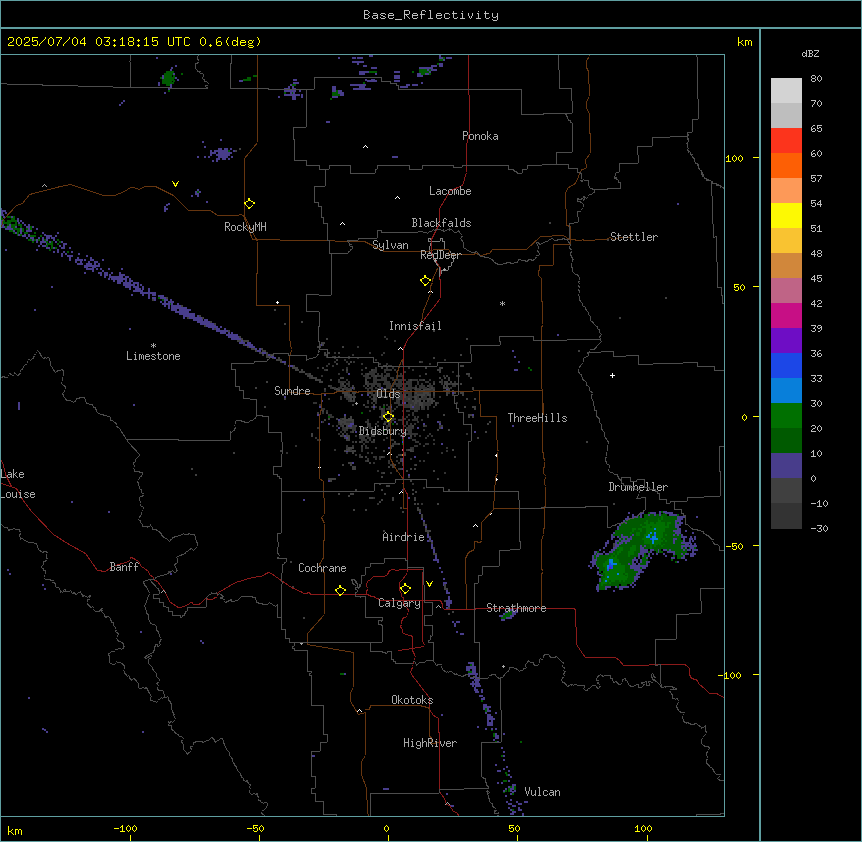Image resolution: width=862 pixels, height=842 pixels.
Task: Click the white 80 dBZ legend swatch
Action: tap(786, 91)
